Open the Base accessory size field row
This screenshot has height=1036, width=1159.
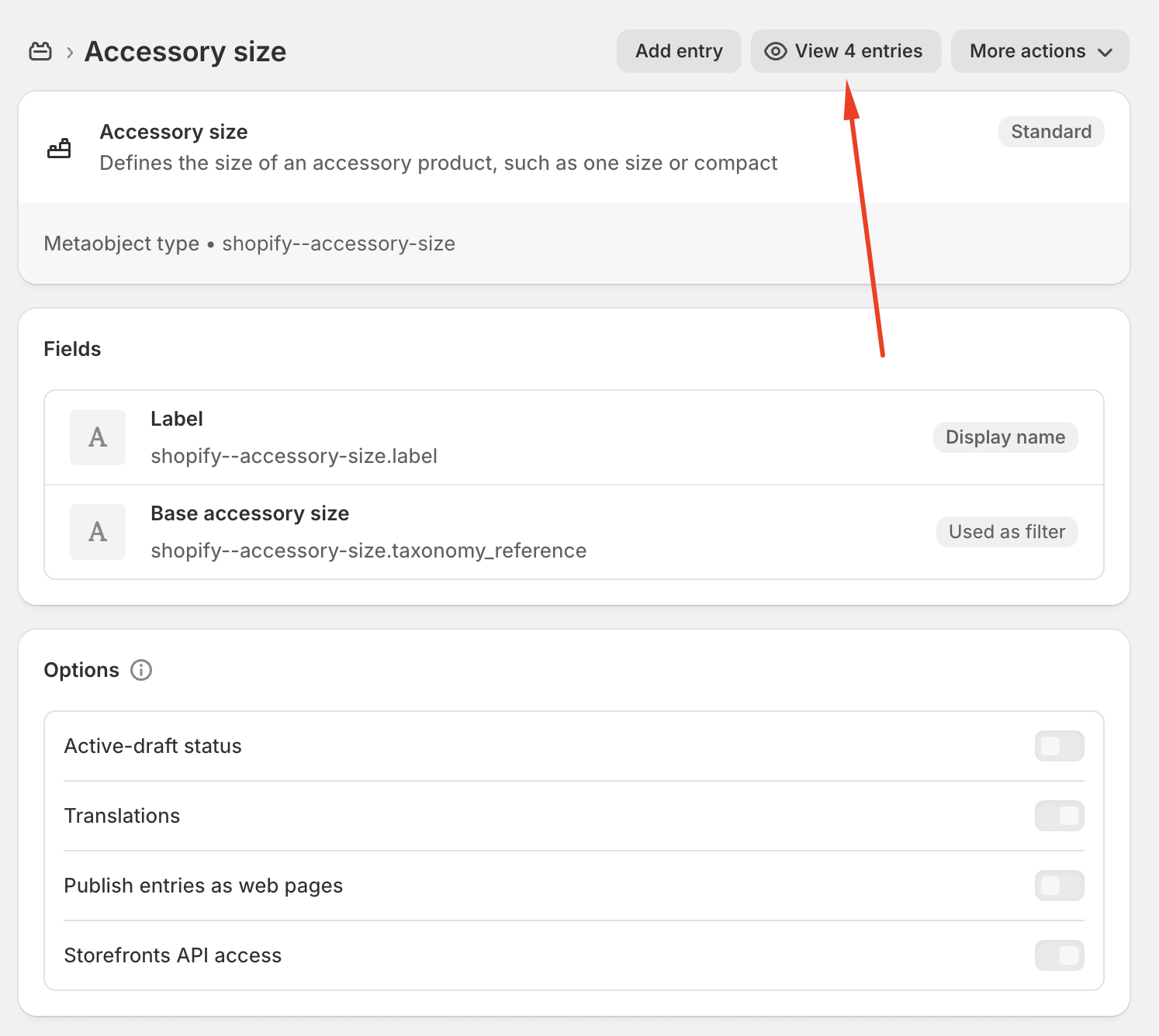click(x=496, y=532)
